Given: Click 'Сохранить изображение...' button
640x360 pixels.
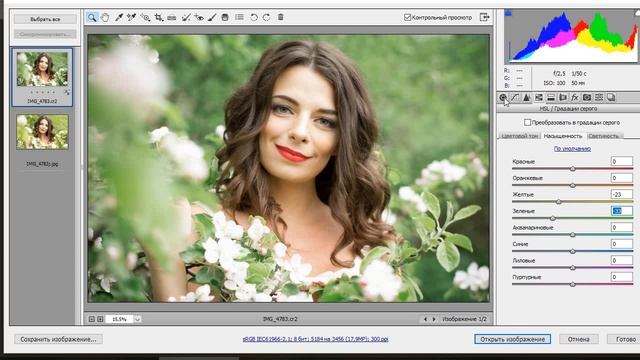Looking at the screenshot, I should 58,339.
